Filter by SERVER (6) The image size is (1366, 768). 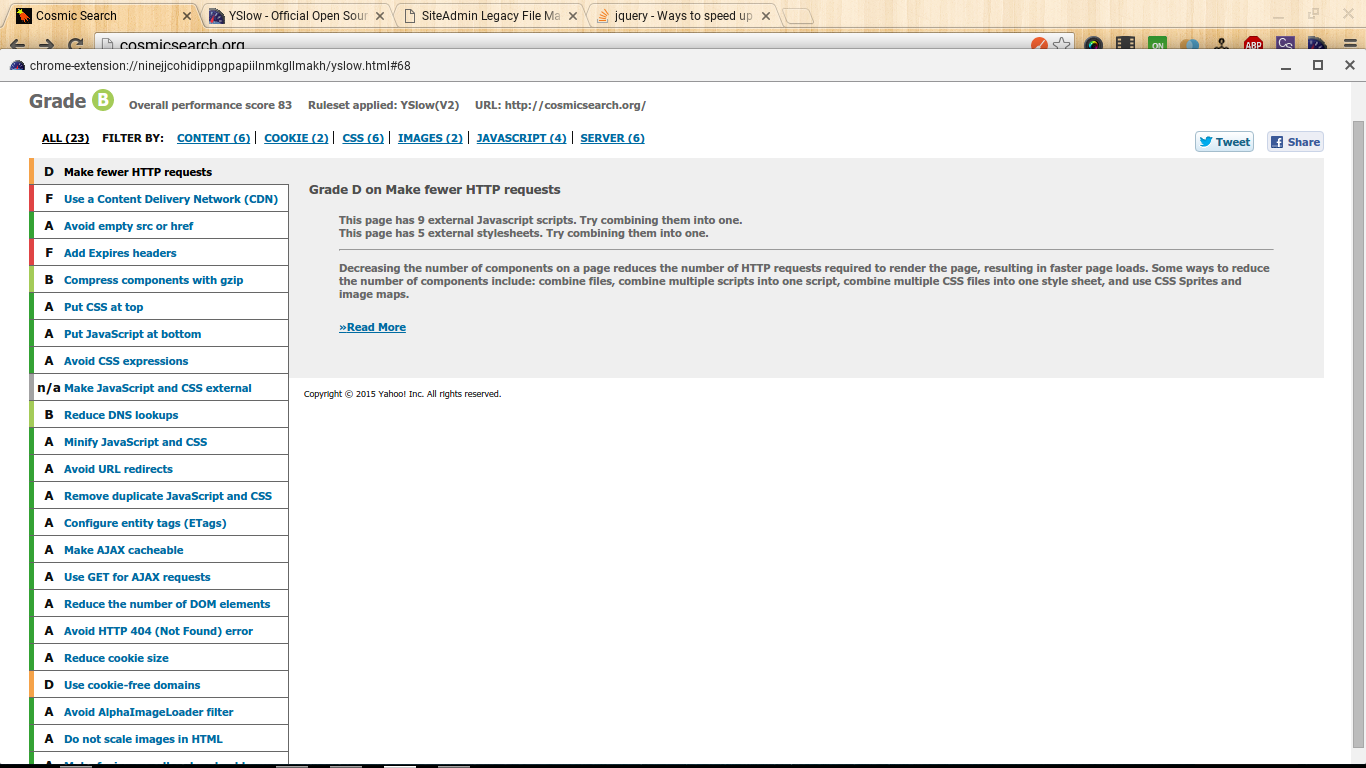[612, 138]
